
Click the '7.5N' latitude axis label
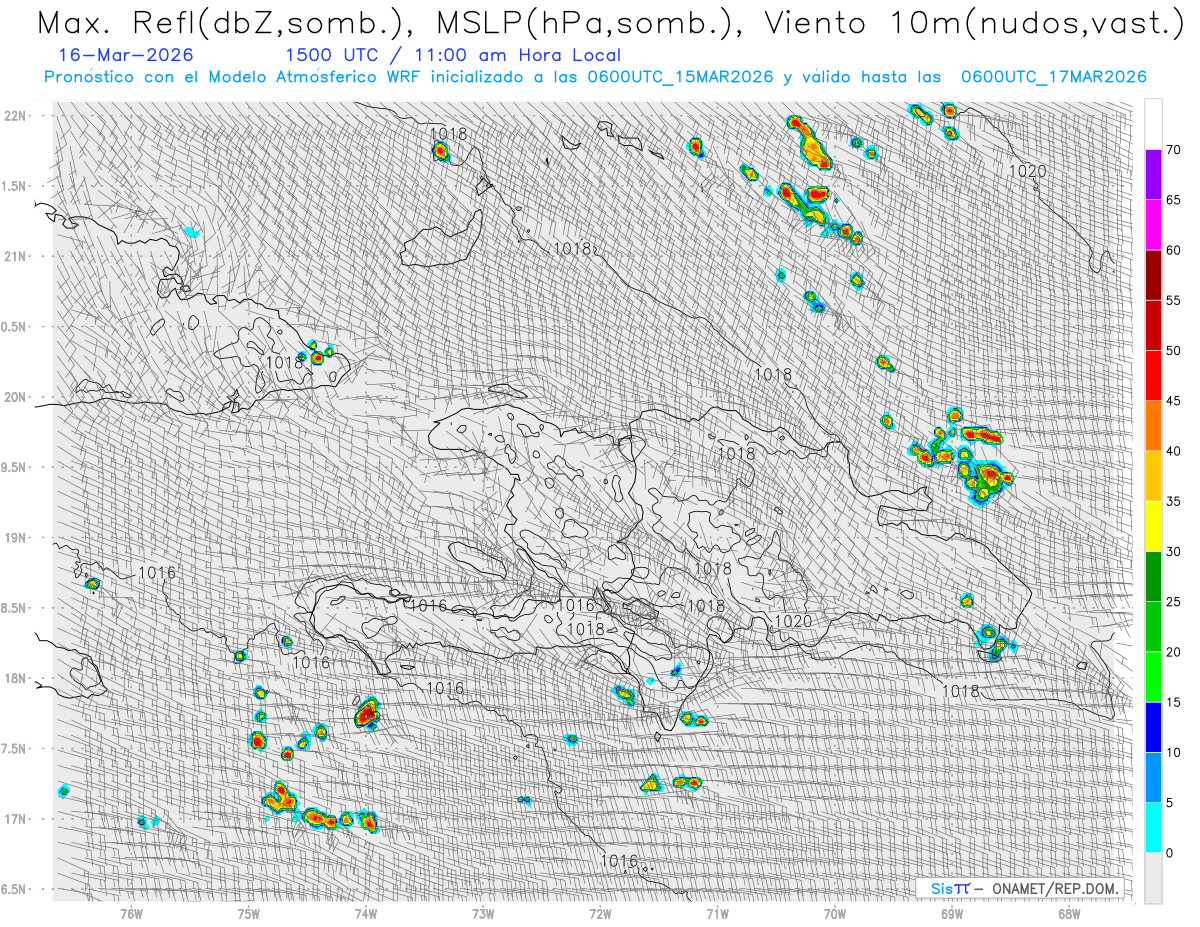[x=14, y=748]
